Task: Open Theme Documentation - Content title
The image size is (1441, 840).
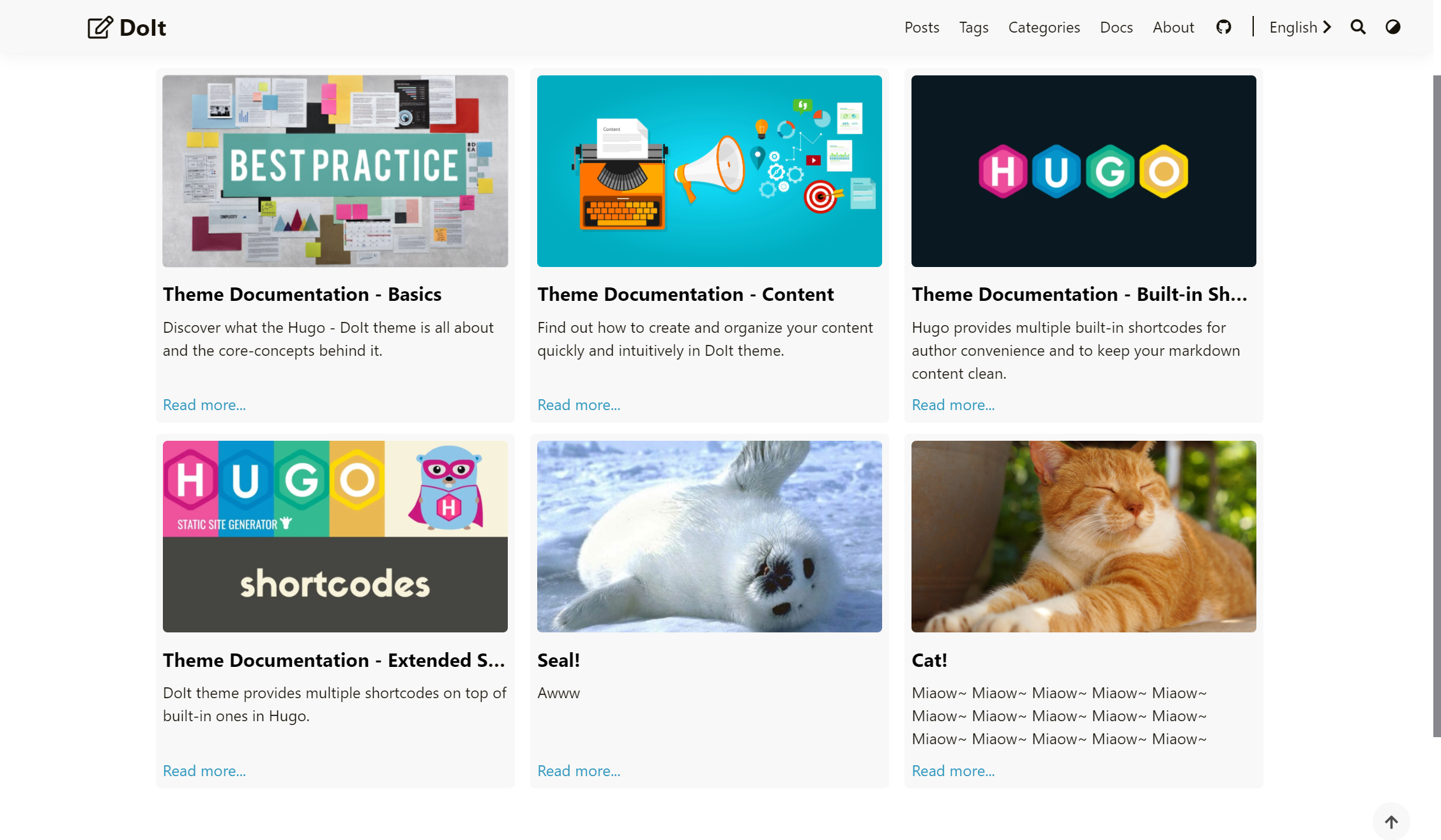Action: click(x=685, y=294)
